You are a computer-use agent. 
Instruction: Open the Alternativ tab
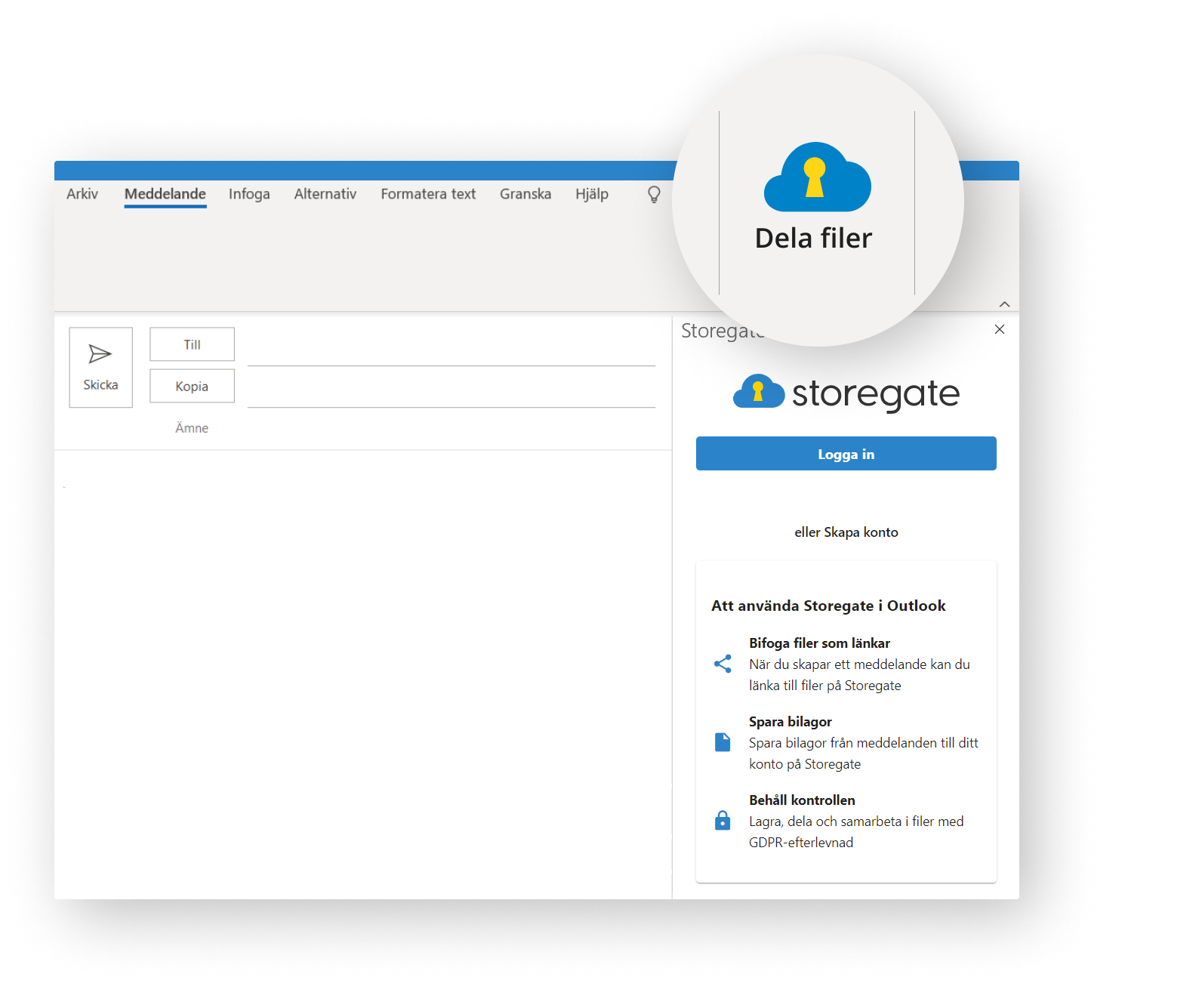point(325,194)
